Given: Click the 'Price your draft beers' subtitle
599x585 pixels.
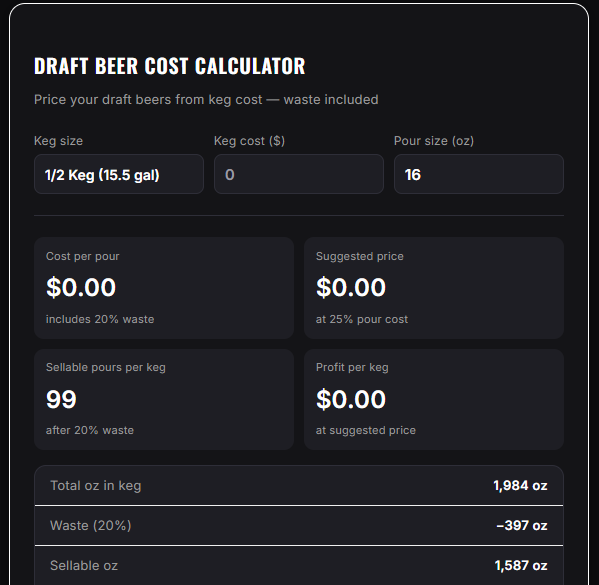Looking at the screenshot, I should tap(206, 100).
